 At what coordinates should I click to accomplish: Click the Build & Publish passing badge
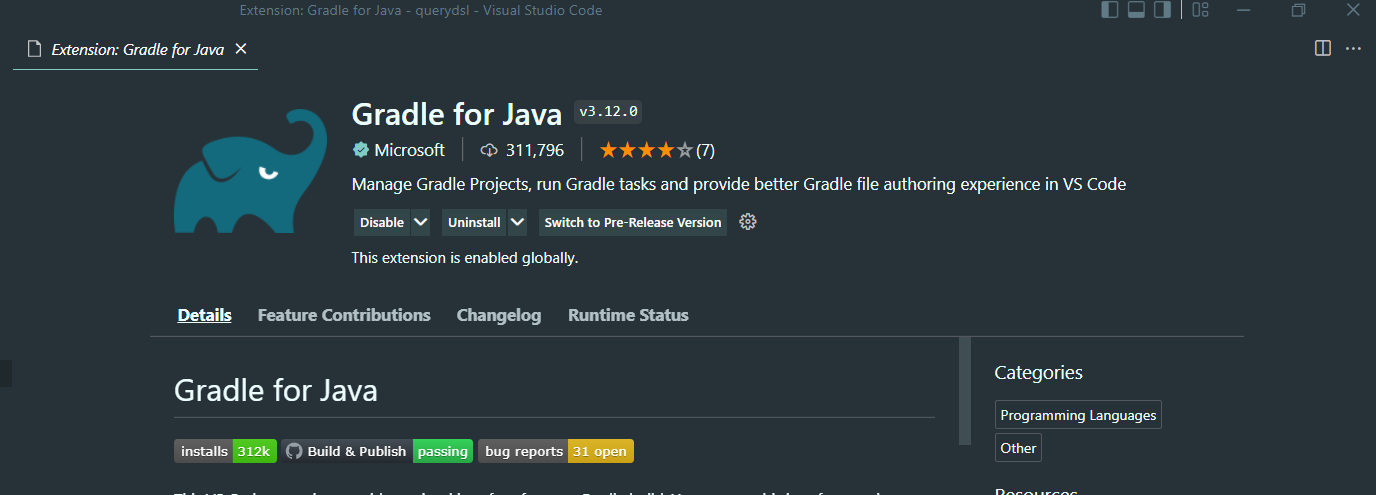click(x=377, y=451)
